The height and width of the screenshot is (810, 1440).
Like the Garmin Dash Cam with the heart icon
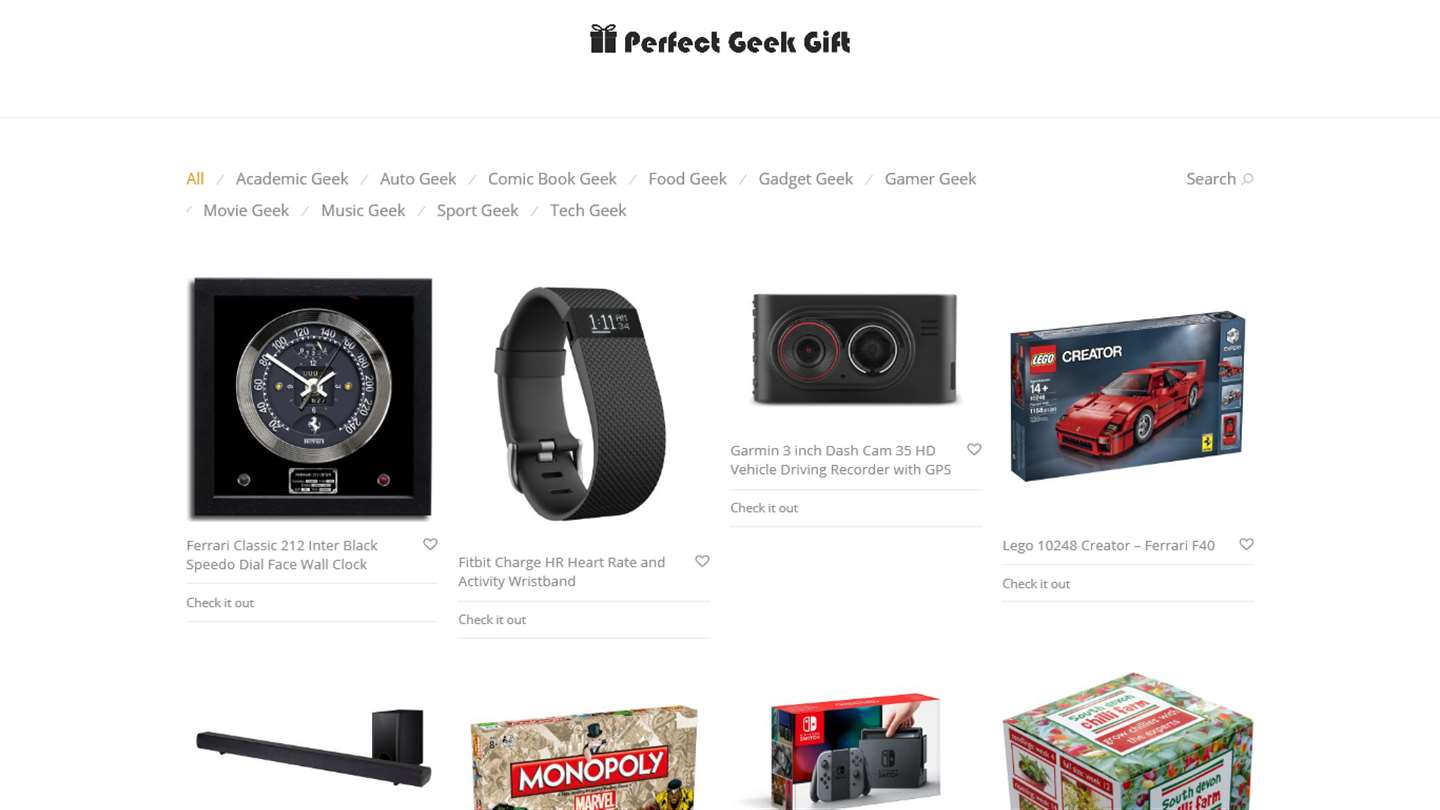(974, 449)
